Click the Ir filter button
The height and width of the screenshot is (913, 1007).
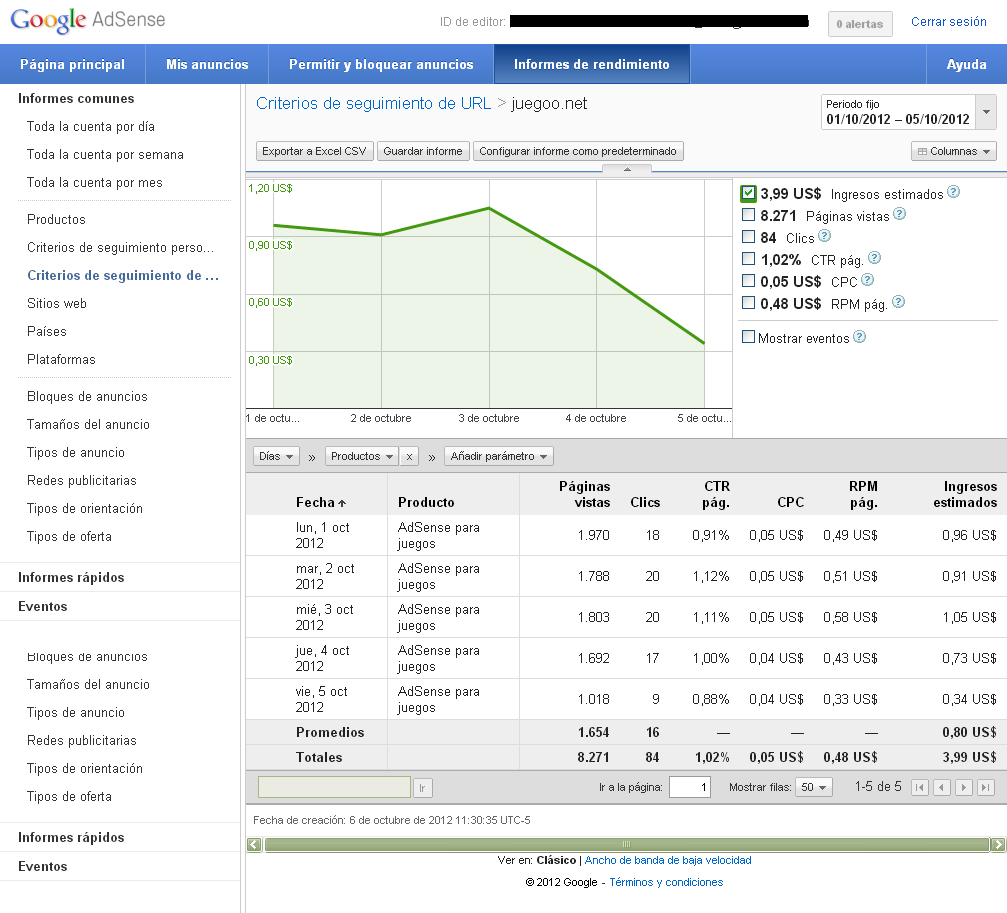pyautogui.click(x=423, y=788)
